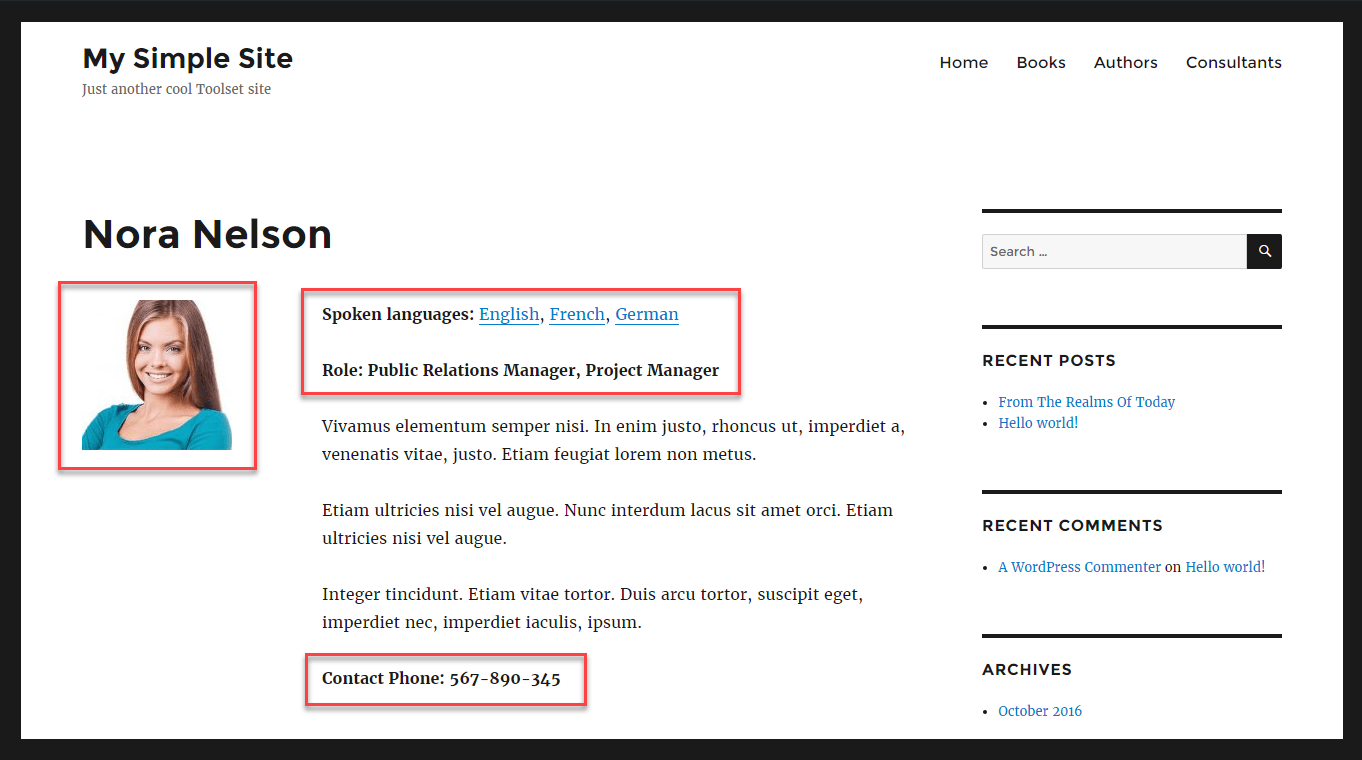The height and width of the screenshot is (760, 1362).
Task: Visit the Hello world! recent post
Action: (1037, 422)
